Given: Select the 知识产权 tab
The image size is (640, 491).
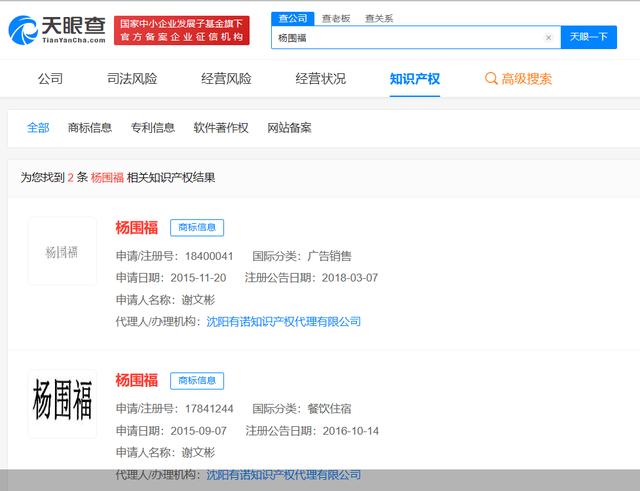Looking at the screenshot, I should pos(415,78).
